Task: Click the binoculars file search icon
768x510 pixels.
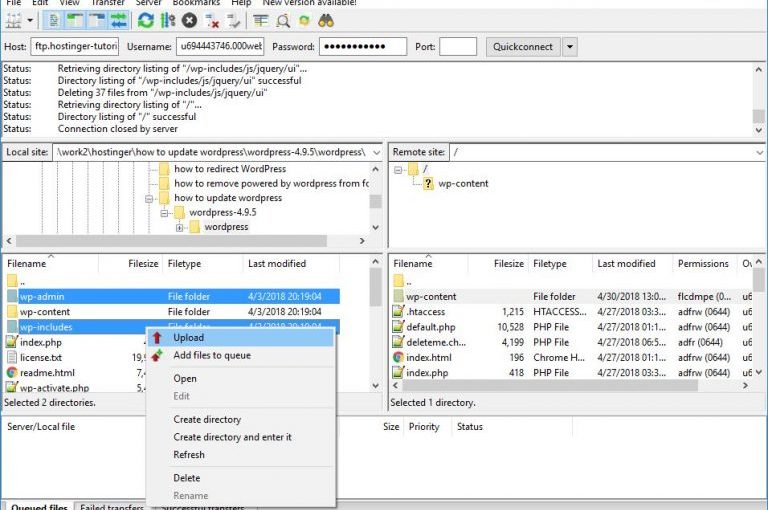Action: [326, 20]
